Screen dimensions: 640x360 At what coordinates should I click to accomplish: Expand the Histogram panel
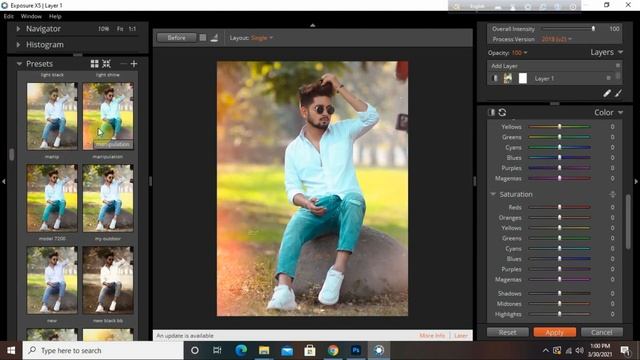18,44
